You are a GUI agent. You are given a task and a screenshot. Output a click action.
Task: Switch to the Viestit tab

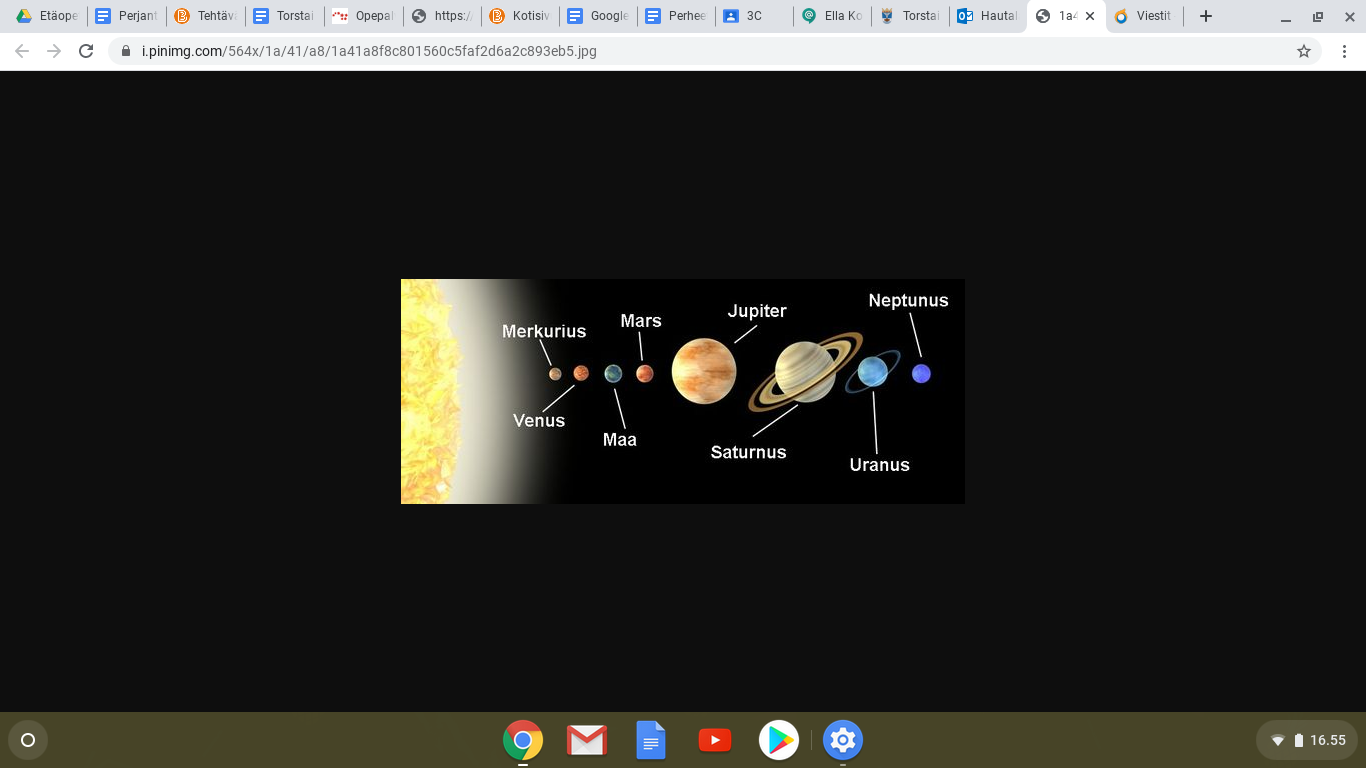pyautogui.click(x=1143, y=16)
